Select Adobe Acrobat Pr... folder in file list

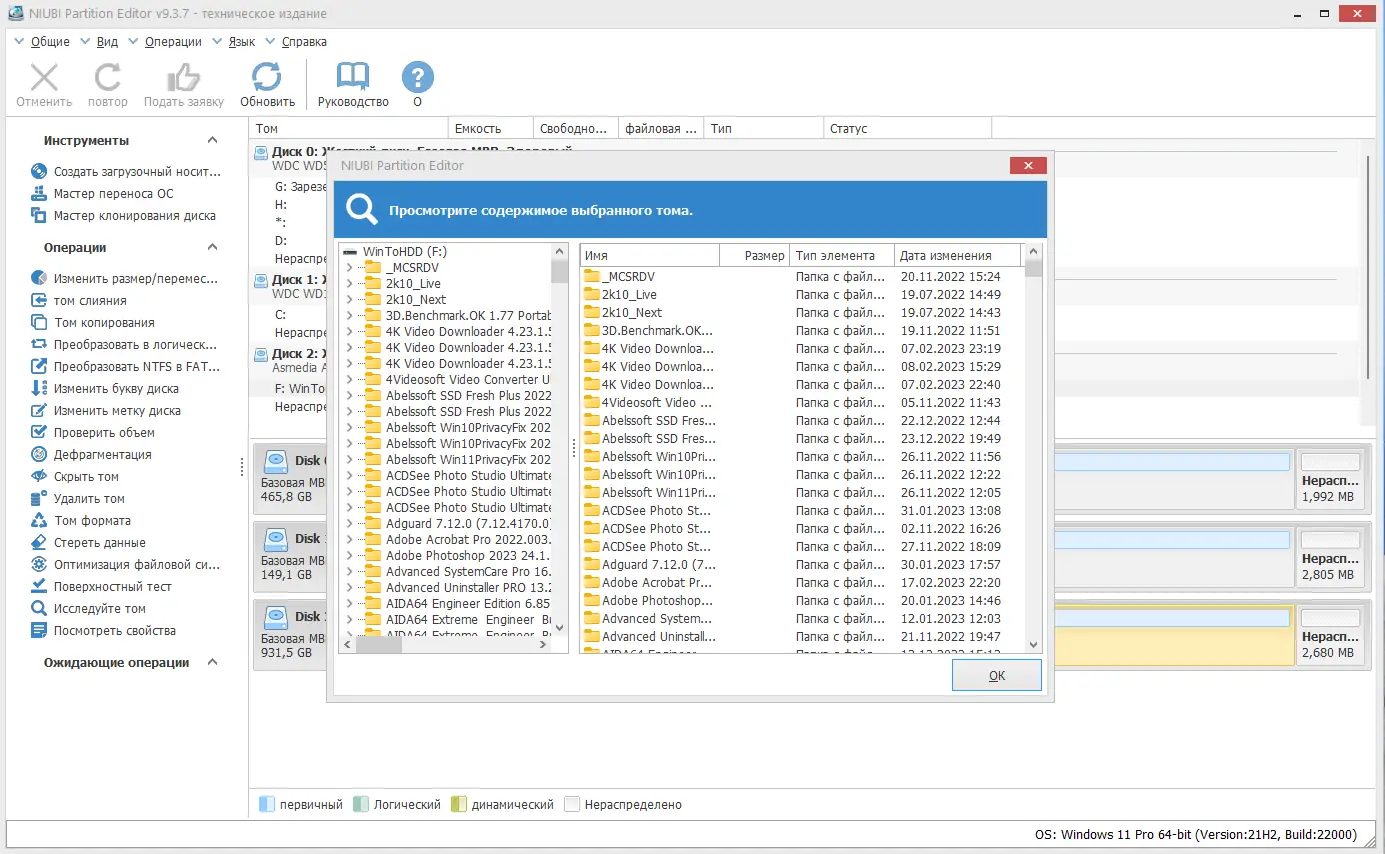(650, 583)
